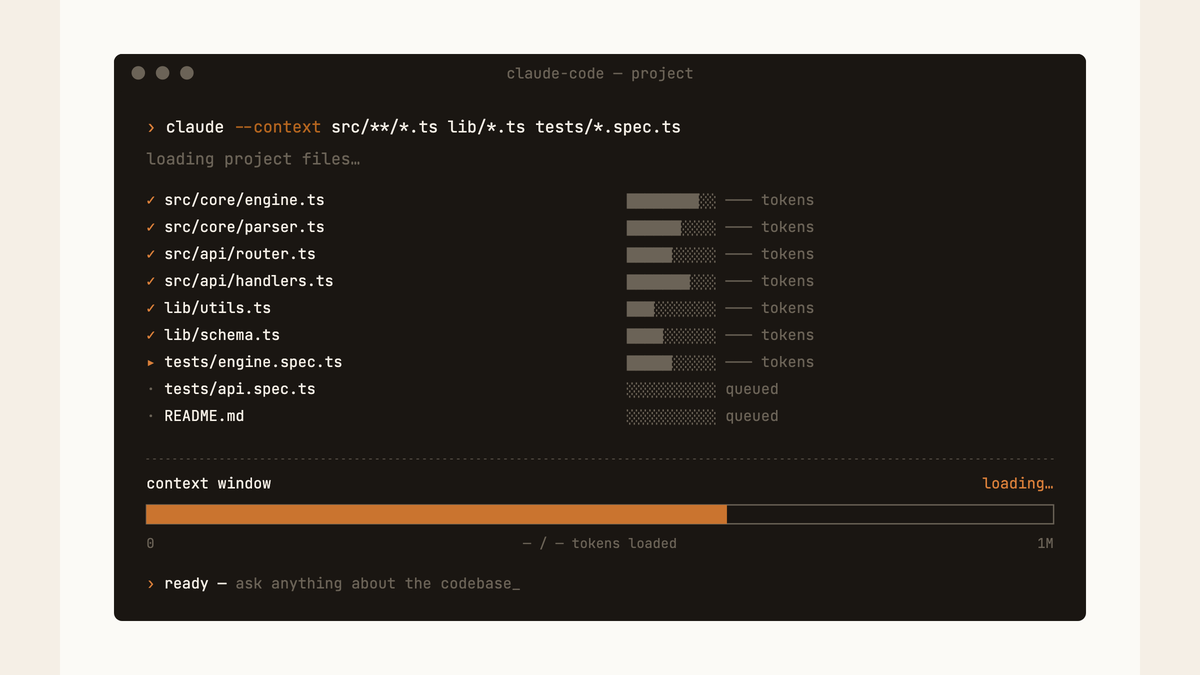Click the checkmark next to src/api/router.ts
The height and width of the screenshot is (675, 1200).
[x=151, y=254]
